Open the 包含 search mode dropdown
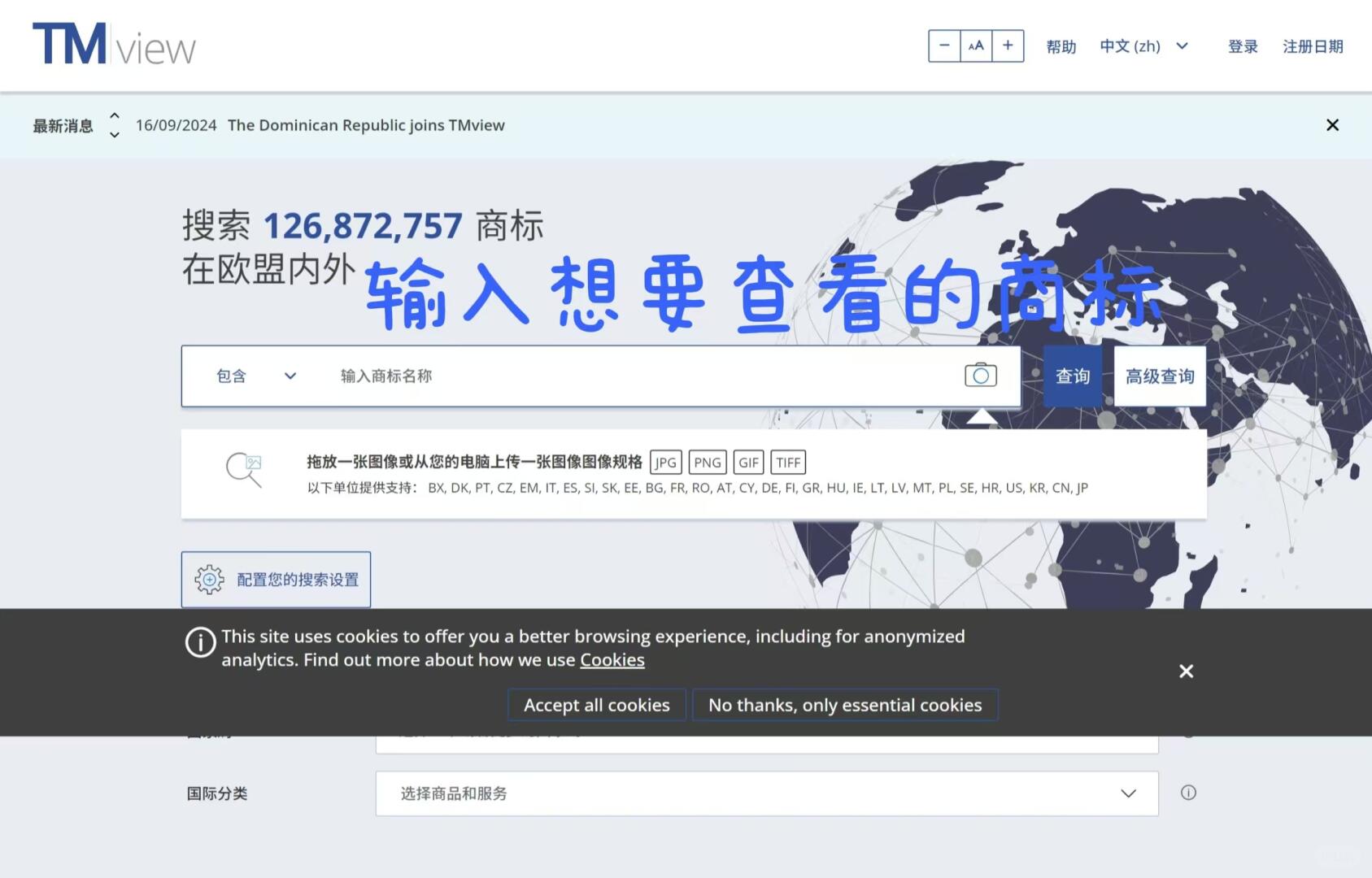1372x878 pixels. tap(256, 376)
